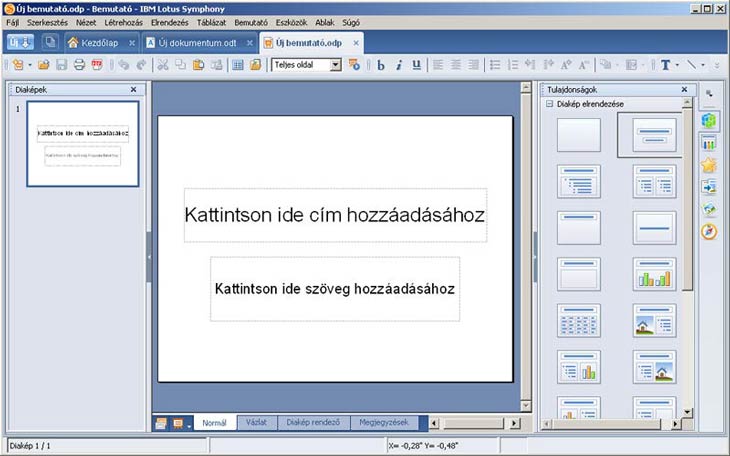730x456 pixels.
Task: Choose the blank slide layout thumbnail
Action: click(578, 135)
